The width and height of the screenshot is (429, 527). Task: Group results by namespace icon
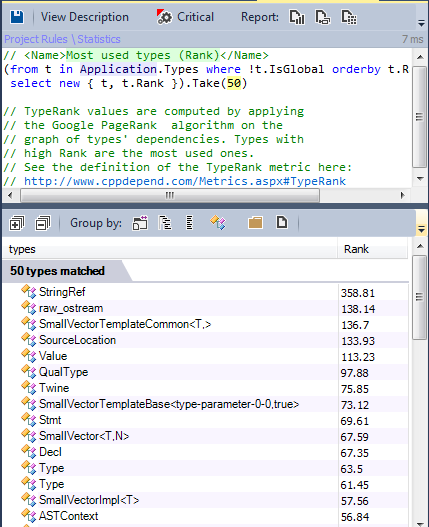tap(140, 223)
